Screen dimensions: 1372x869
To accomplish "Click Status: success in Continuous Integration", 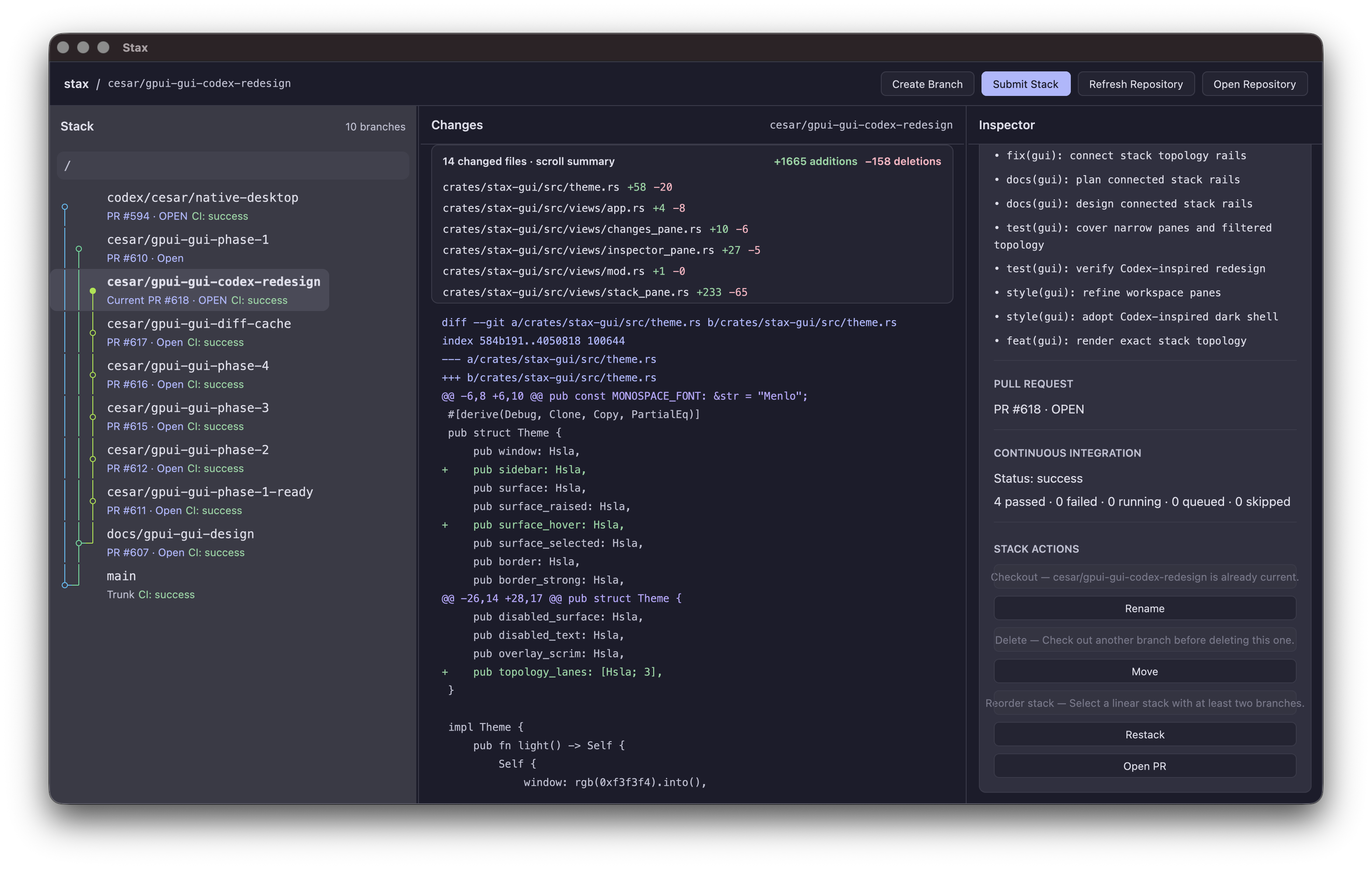I will click(x=1038, y=478).
